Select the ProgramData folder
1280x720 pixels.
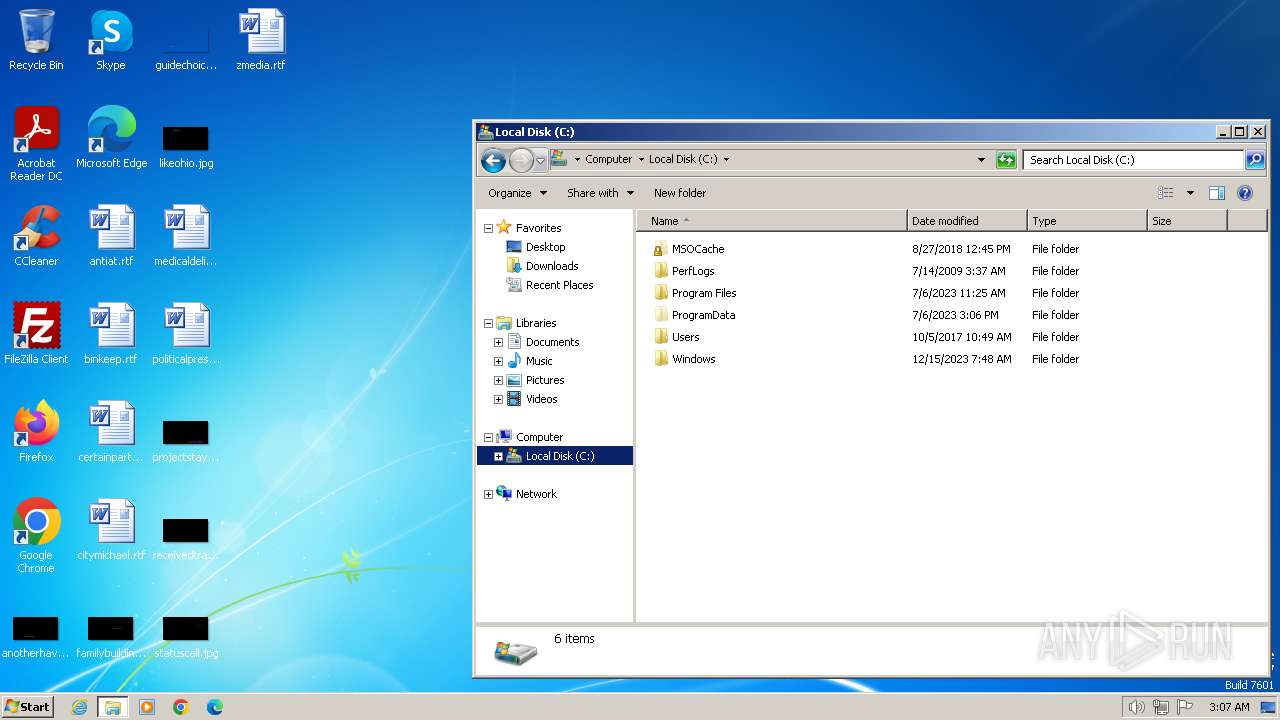pyautogui.click(x=702, y=315)
